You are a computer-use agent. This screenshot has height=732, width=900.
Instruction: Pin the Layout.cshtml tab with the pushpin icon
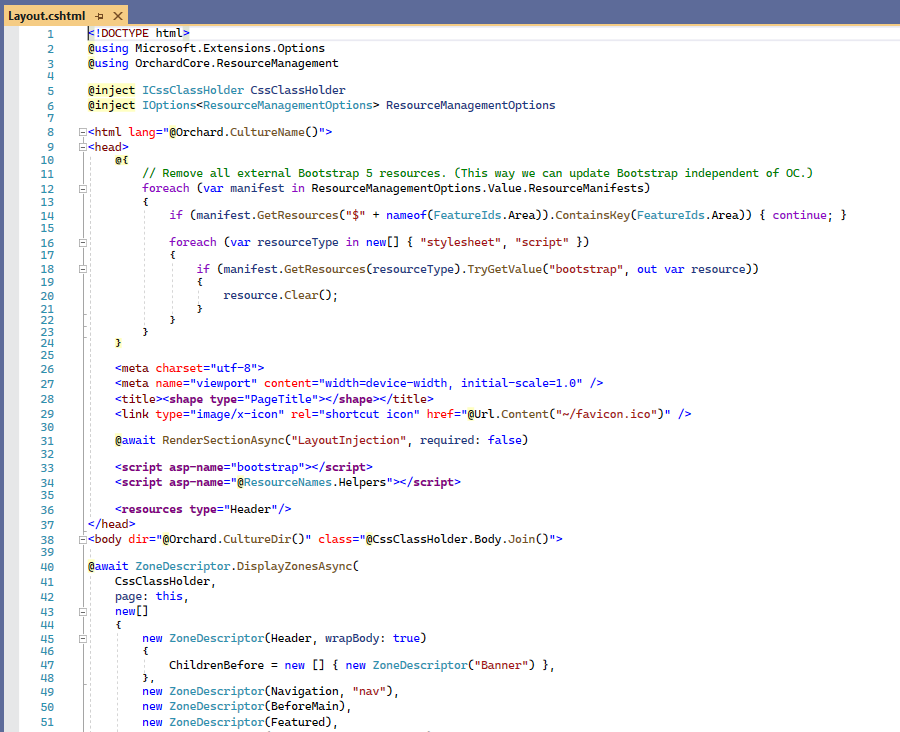click(x=99, y=16)
